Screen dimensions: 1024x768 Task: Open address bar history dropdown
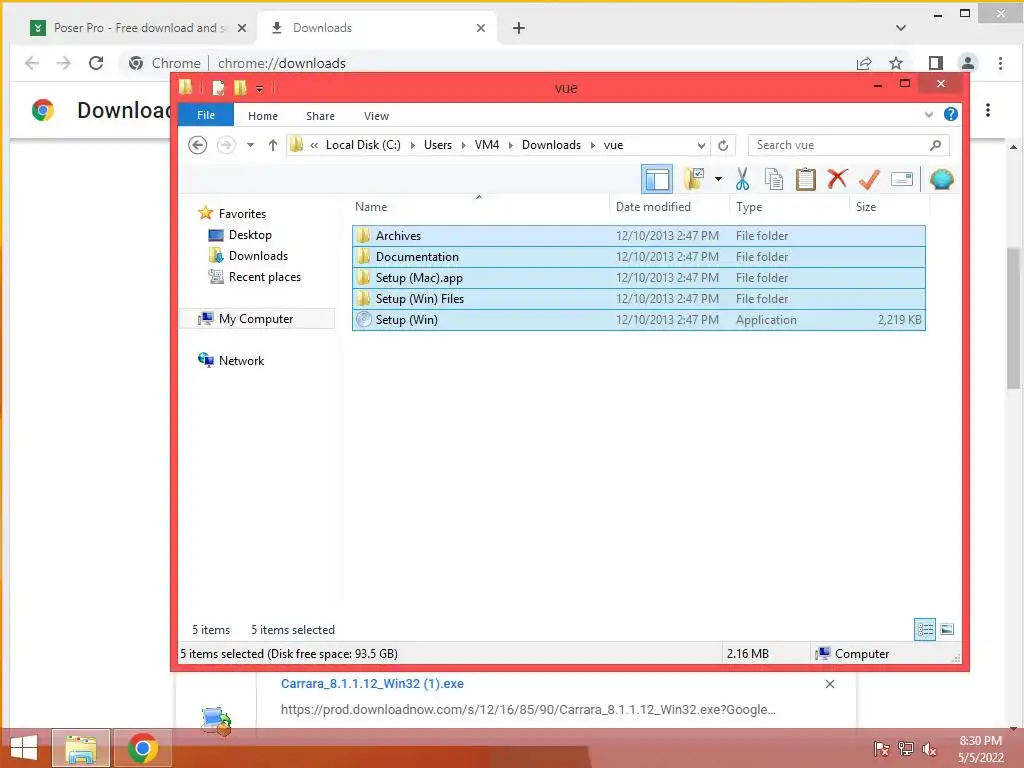click(x=701, y=145)
